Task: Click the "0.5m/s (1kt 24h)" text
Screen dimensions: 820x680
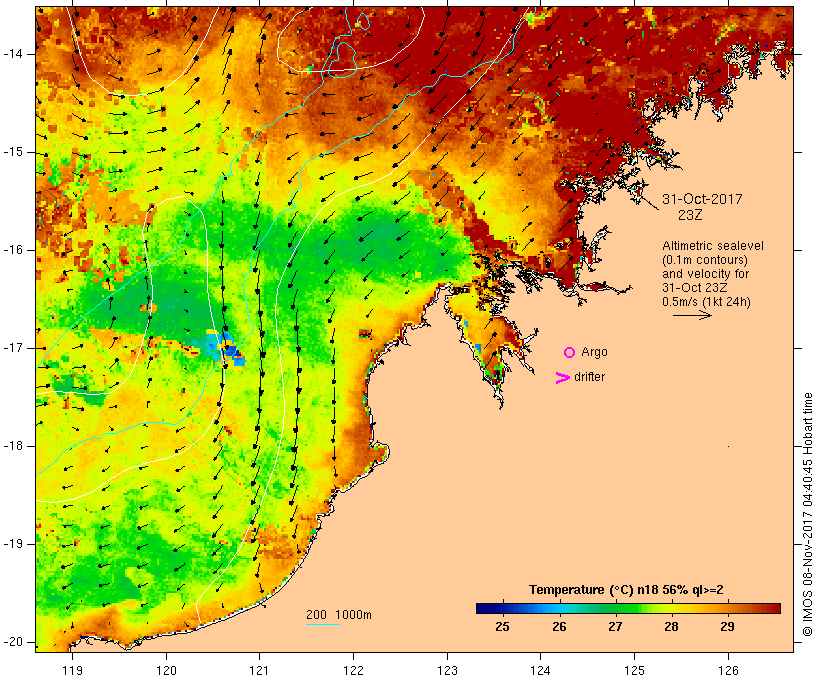Action: pyautogui.click(x=706, y=302)
